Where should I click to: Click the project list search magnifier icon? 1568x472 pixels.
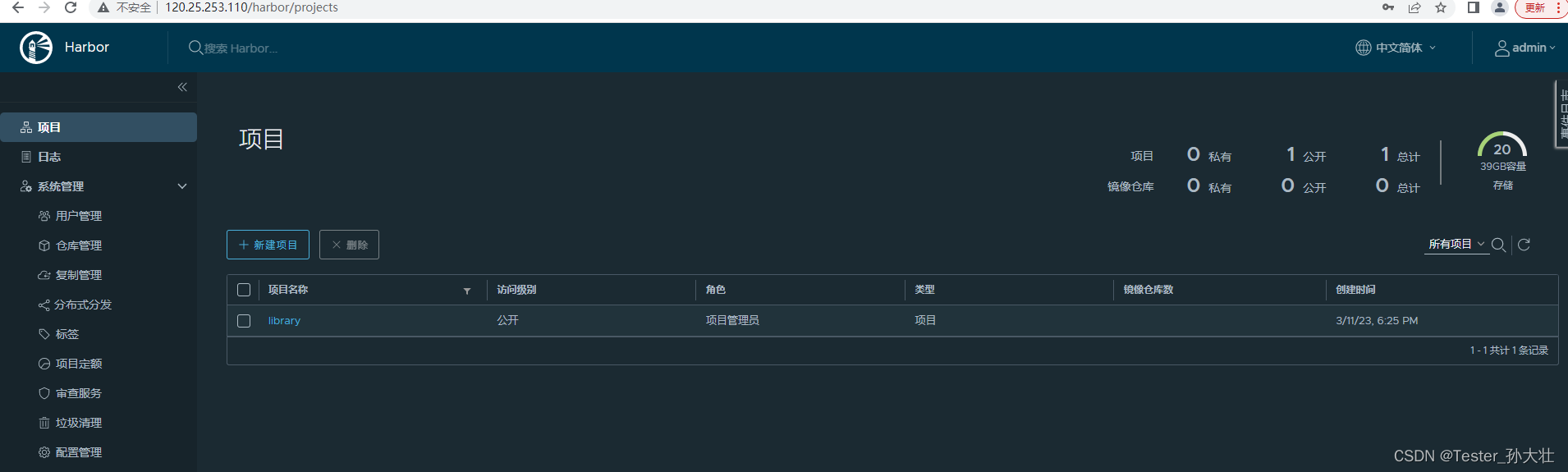1498,245
